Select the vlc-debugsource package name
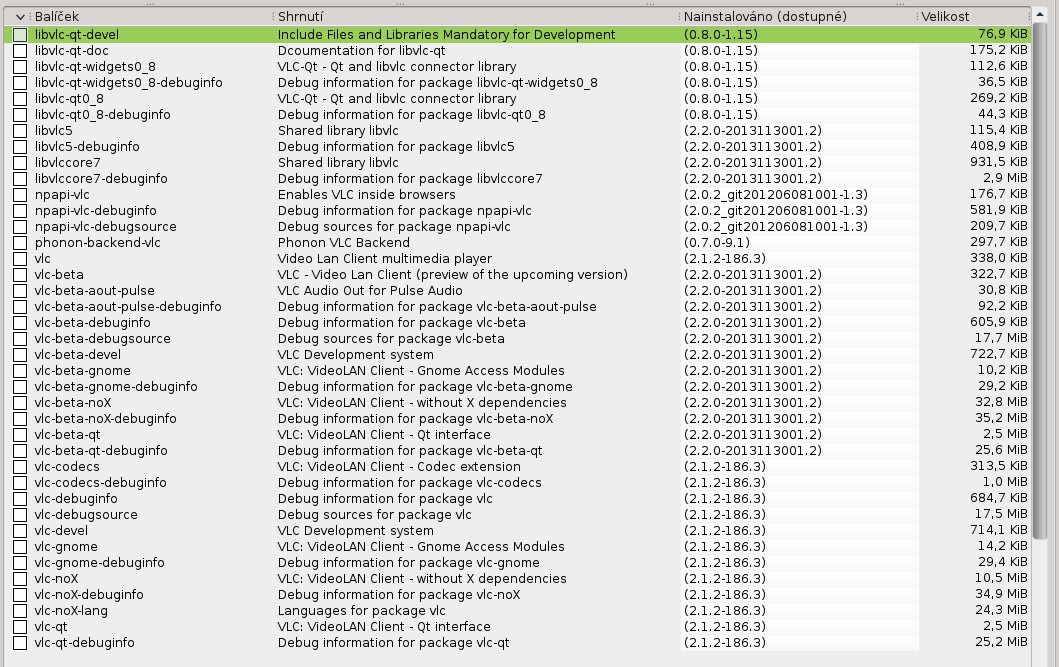Screen dimensions: 1059x667 [x=86, y=515]
